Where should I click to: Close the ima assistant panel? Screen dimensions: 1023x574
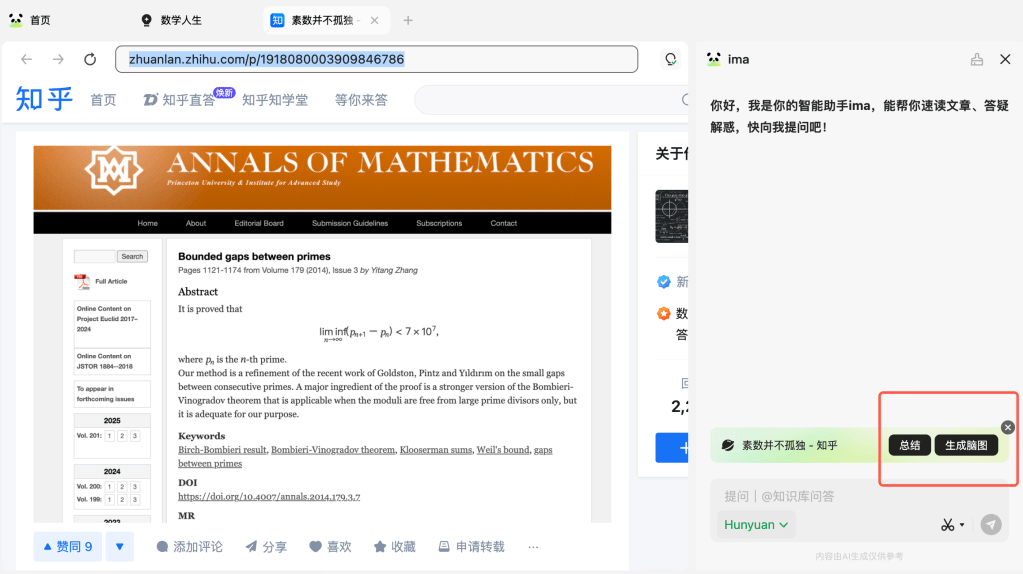[x=1005, y=59]
